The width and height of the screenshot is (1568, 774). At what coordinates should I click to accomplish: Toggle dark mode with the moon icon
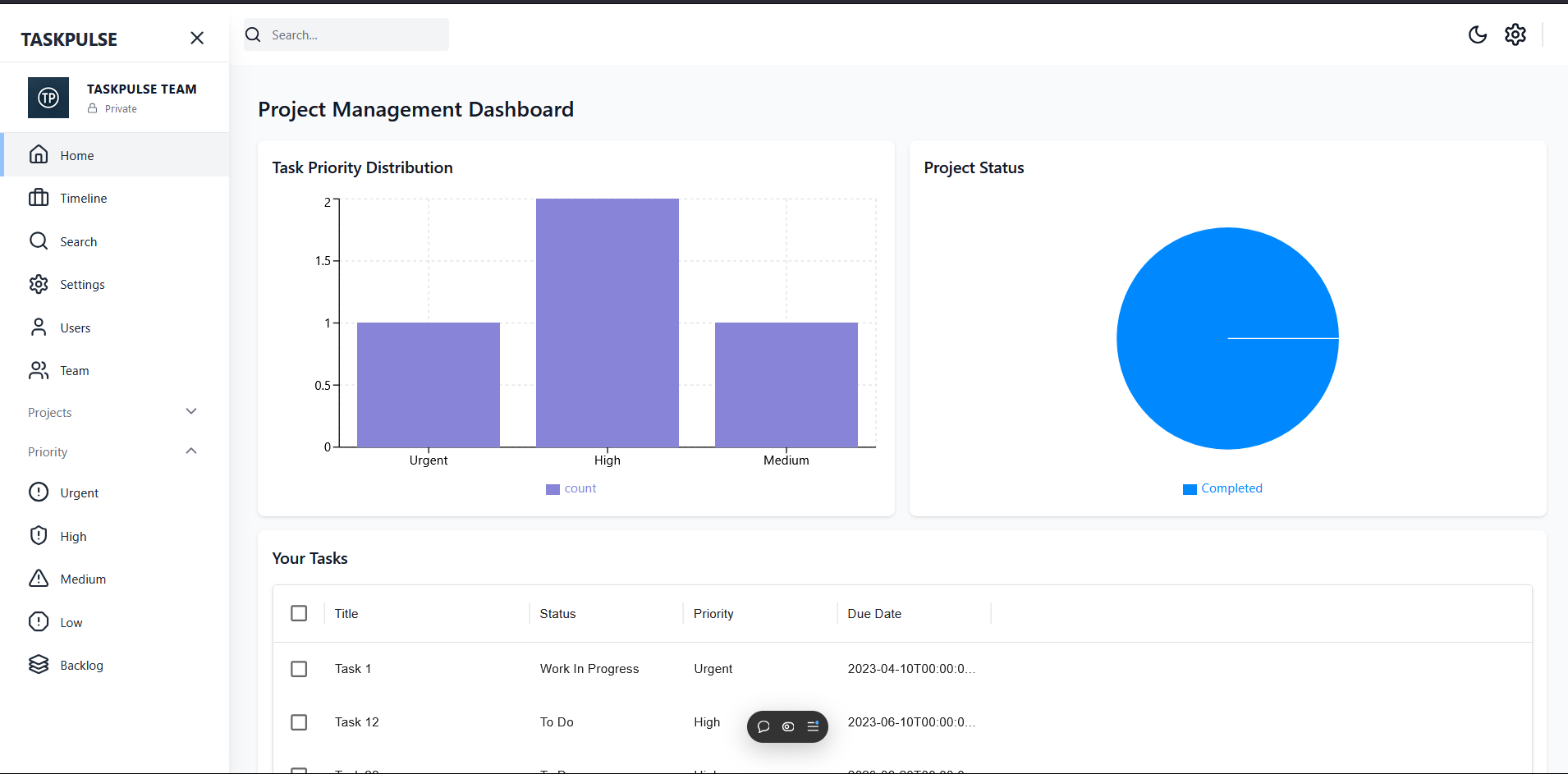pos(1478,34)
